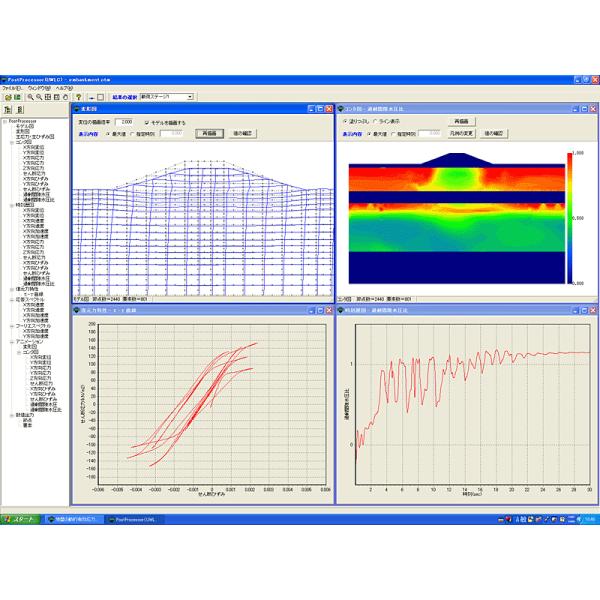Collapse the time history diagram tree node

coord(12,205)
